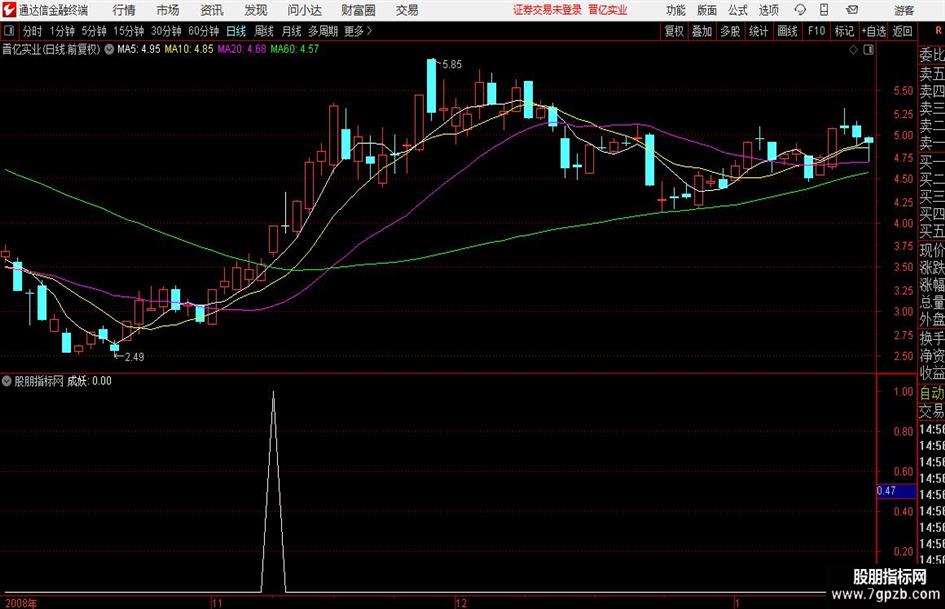The width and height of the screenshot is (945, 609).
Task: Open the 财富圈 menu
Action: (358, 10)
